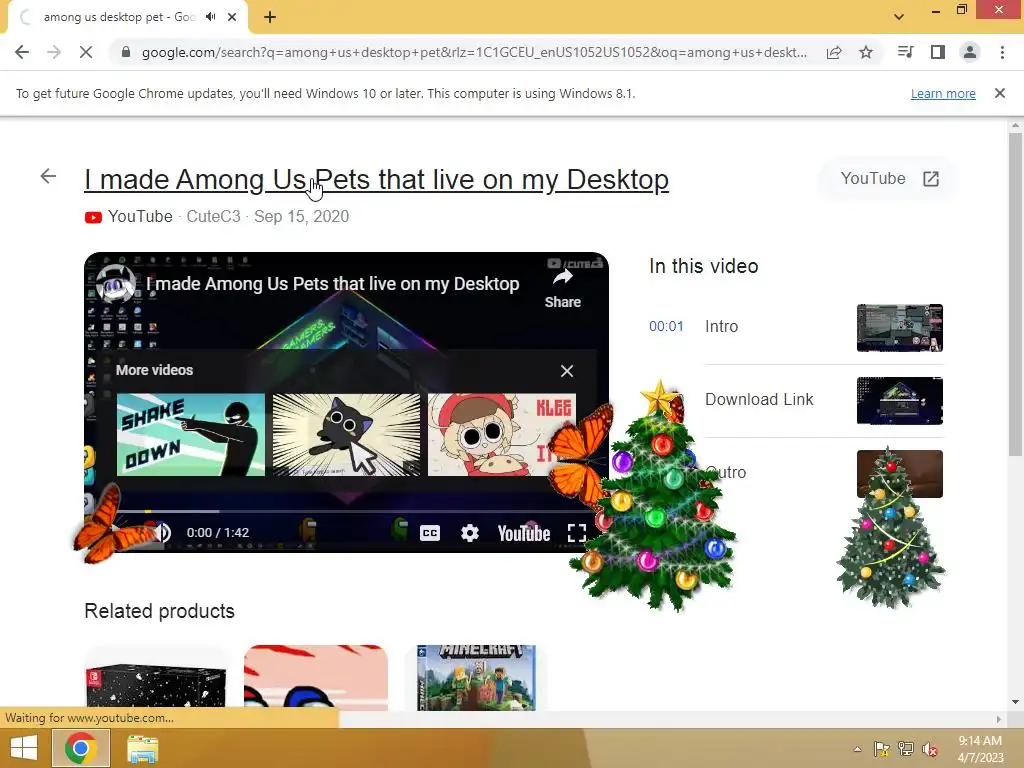Close the among us desktop pet tab
This screenshot has height=768, width=1024.
click(x=232, y=17)
